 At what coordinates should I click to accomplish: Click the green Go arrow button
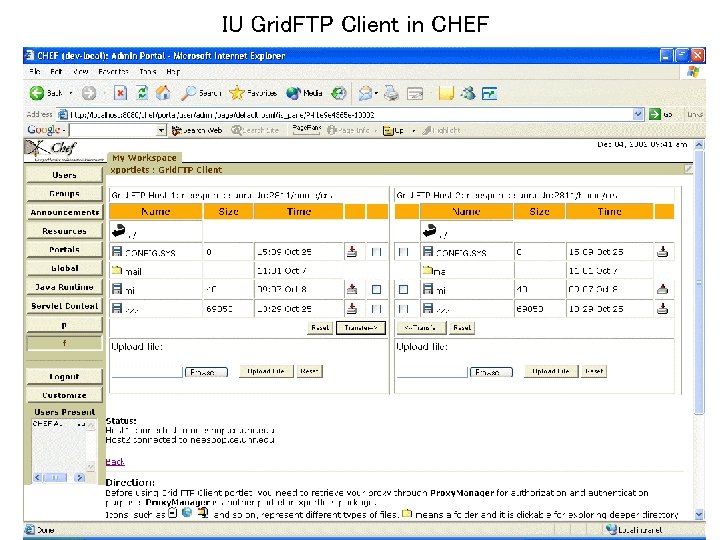coord(654,114)
